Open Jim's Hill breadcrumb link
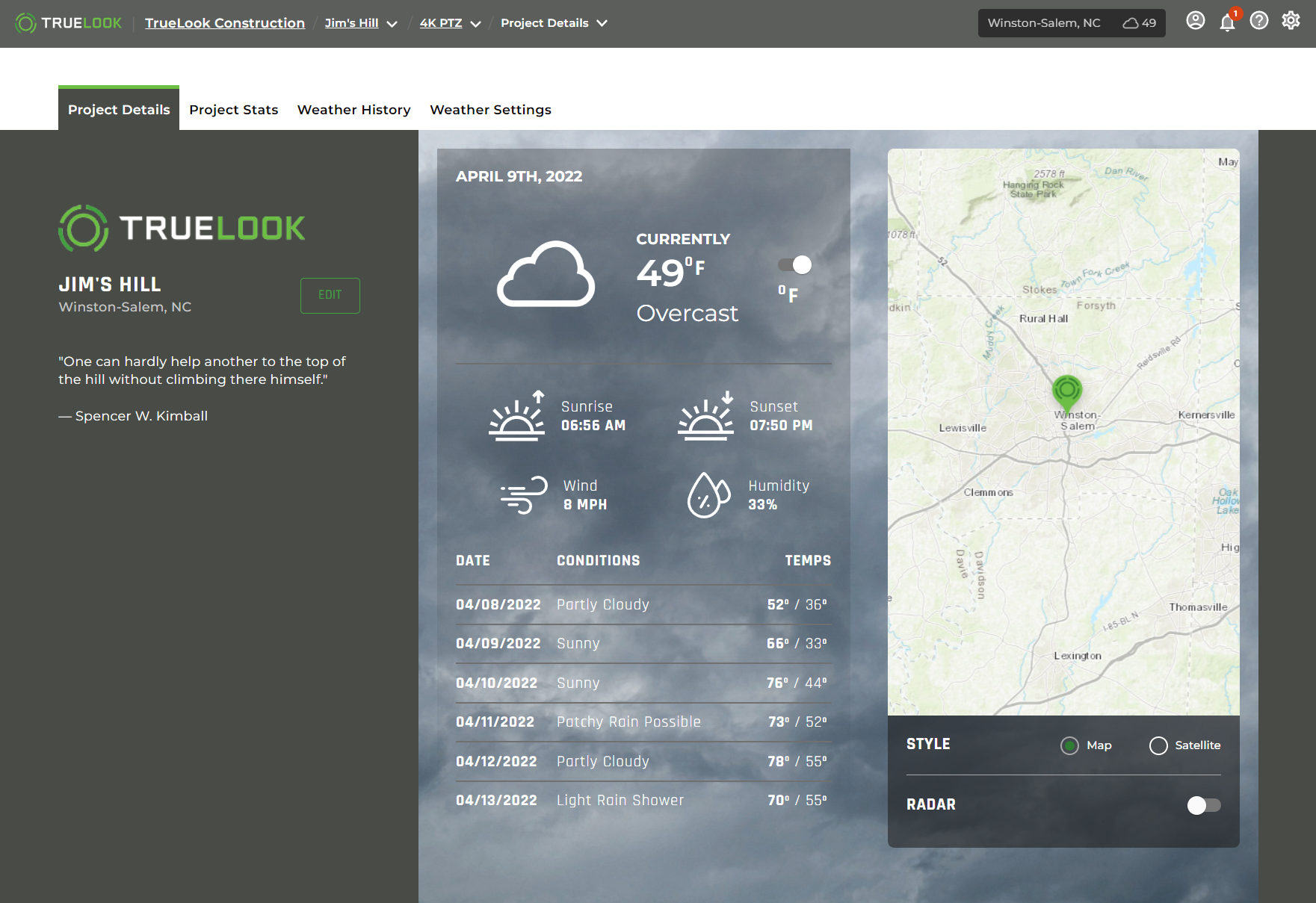Viewport: 1316px width, 903px height. (352, 23)
